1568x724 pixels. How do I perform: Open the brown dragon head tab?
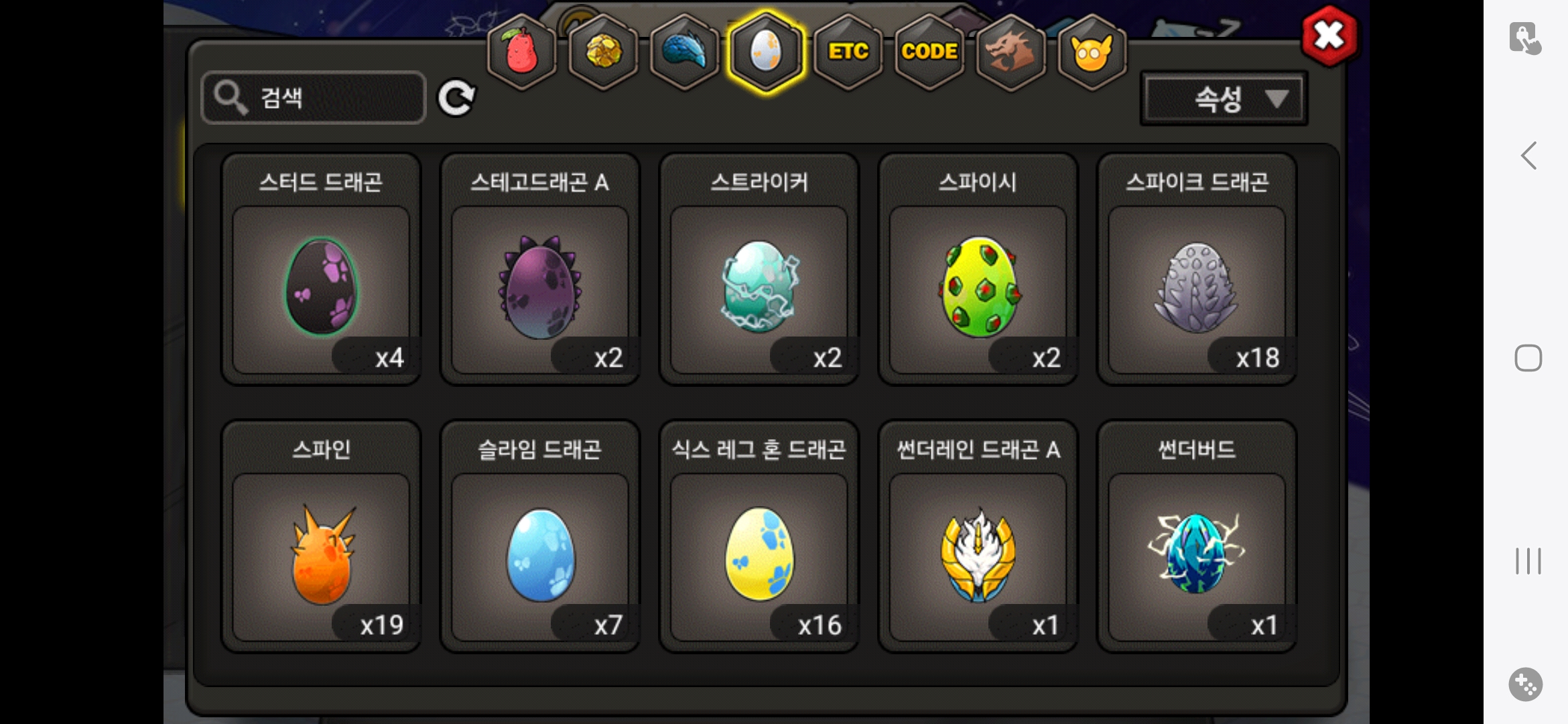(x=1010, y=52)
